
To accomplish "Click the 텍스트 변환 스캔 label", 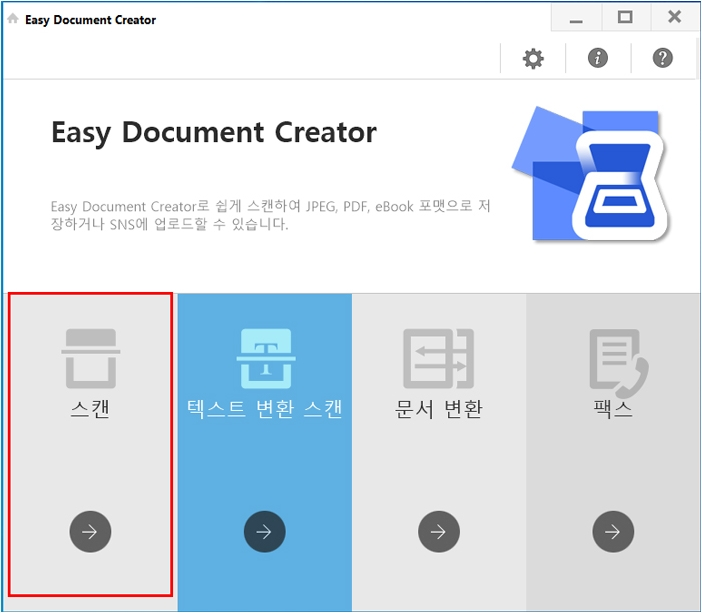I will pyautogui.click(x=265, y=409).
